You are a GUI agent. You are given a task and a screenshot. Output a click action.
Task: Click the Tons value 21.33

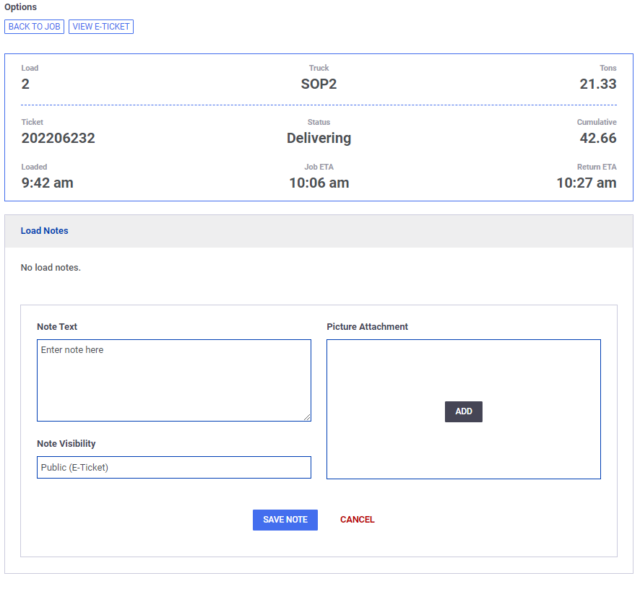coord(598,84)
